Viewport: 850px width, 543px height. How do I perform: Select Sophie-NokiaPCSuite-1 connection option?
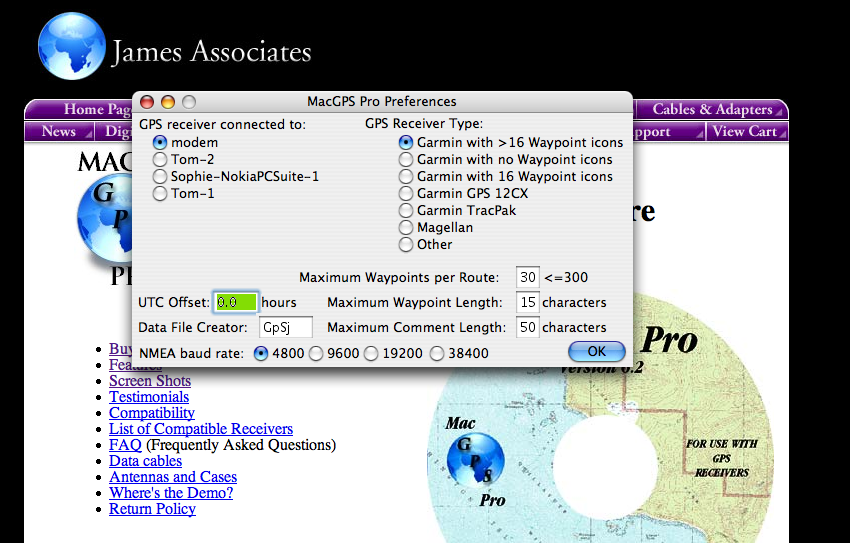coord(160,177)
